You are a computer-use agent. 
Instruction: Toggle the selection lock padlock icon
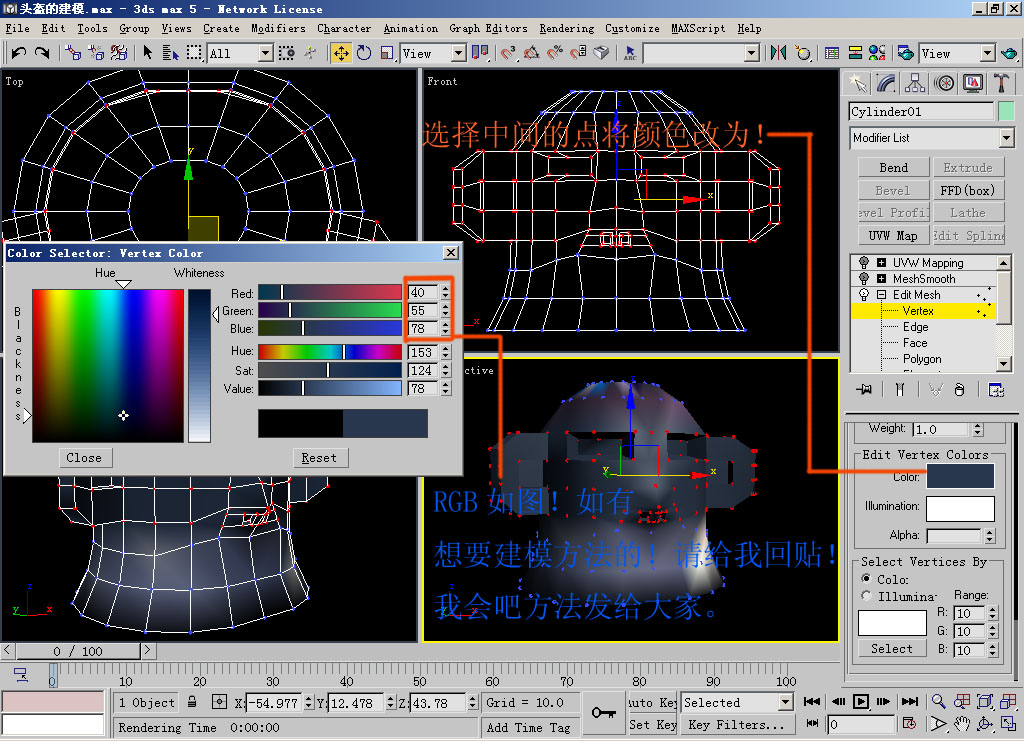[192, 702]
